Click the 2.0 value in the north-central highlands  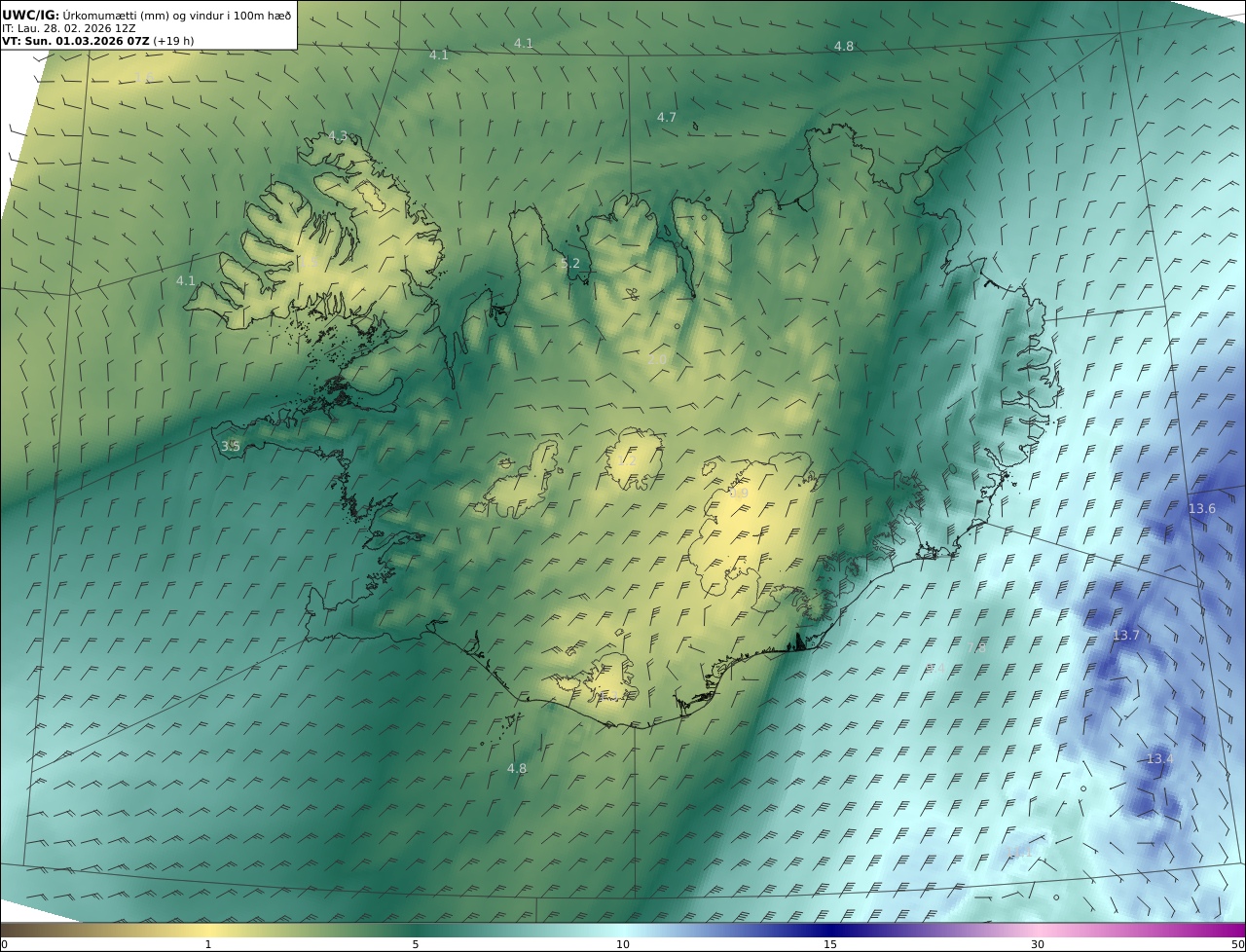(657, 359)
